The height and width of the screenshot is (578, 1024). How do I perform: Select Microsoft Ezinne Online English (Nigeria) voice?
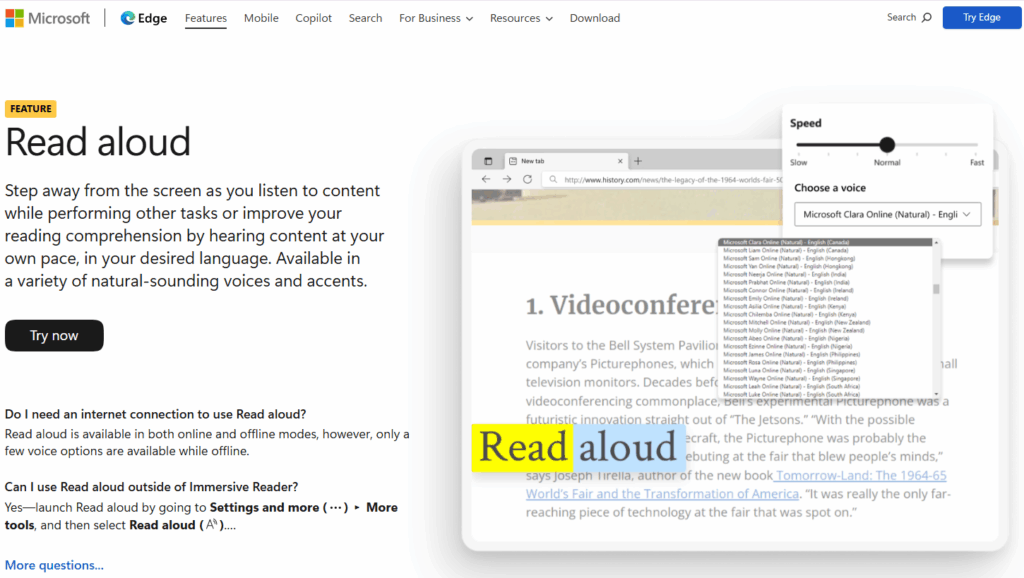(825, 346)
